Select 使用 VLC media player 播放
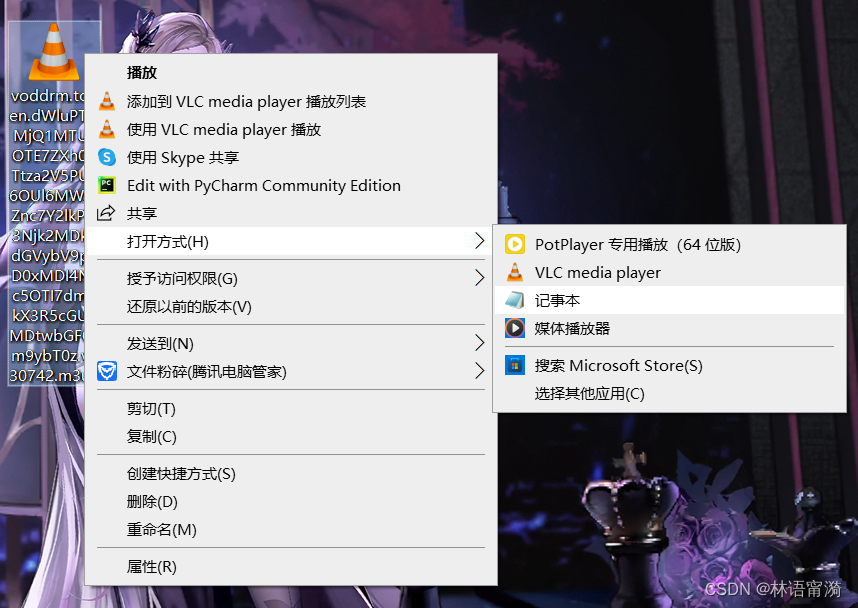Viewport: 858px width, 608px height. coord(292,129)
